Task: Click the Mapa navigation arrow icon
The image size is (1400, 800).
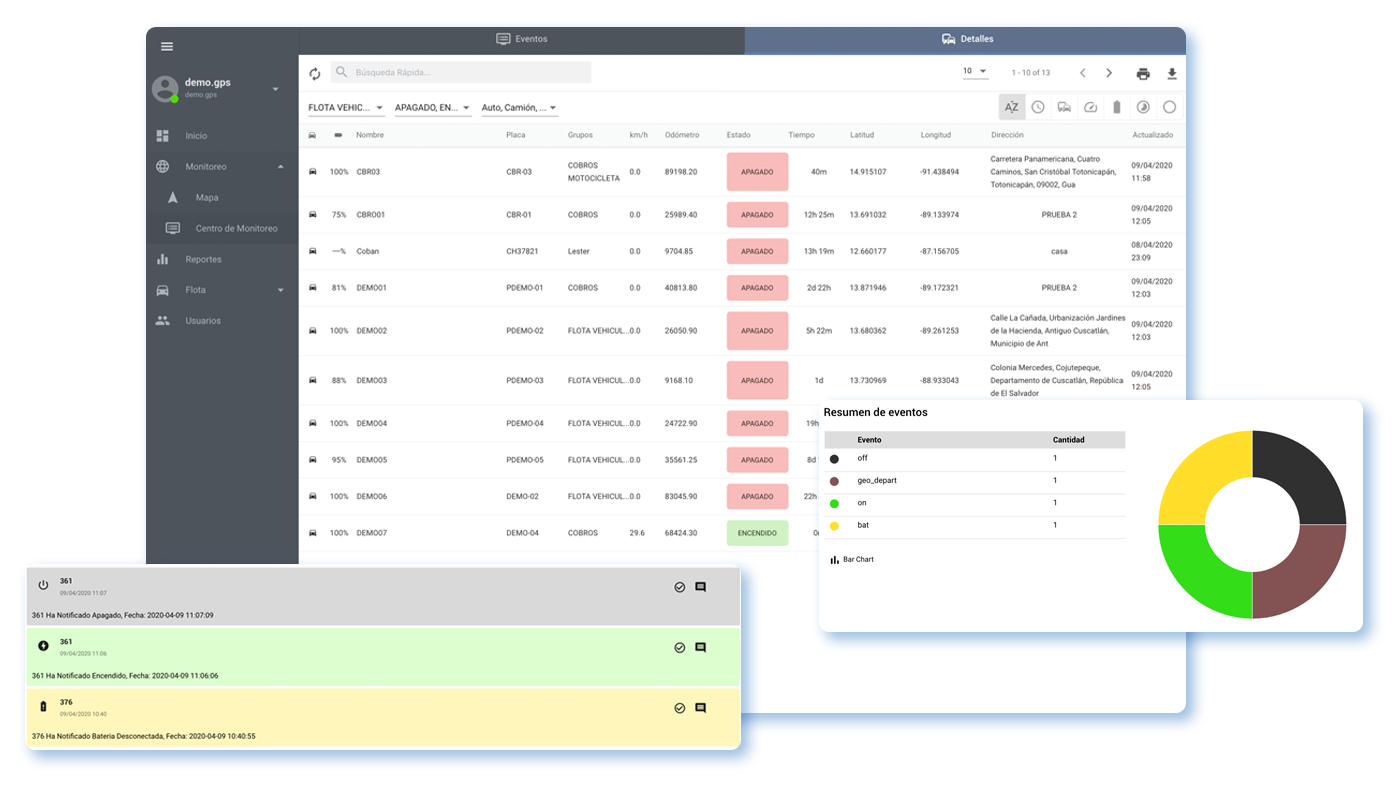Action: [x=173, y=198]
